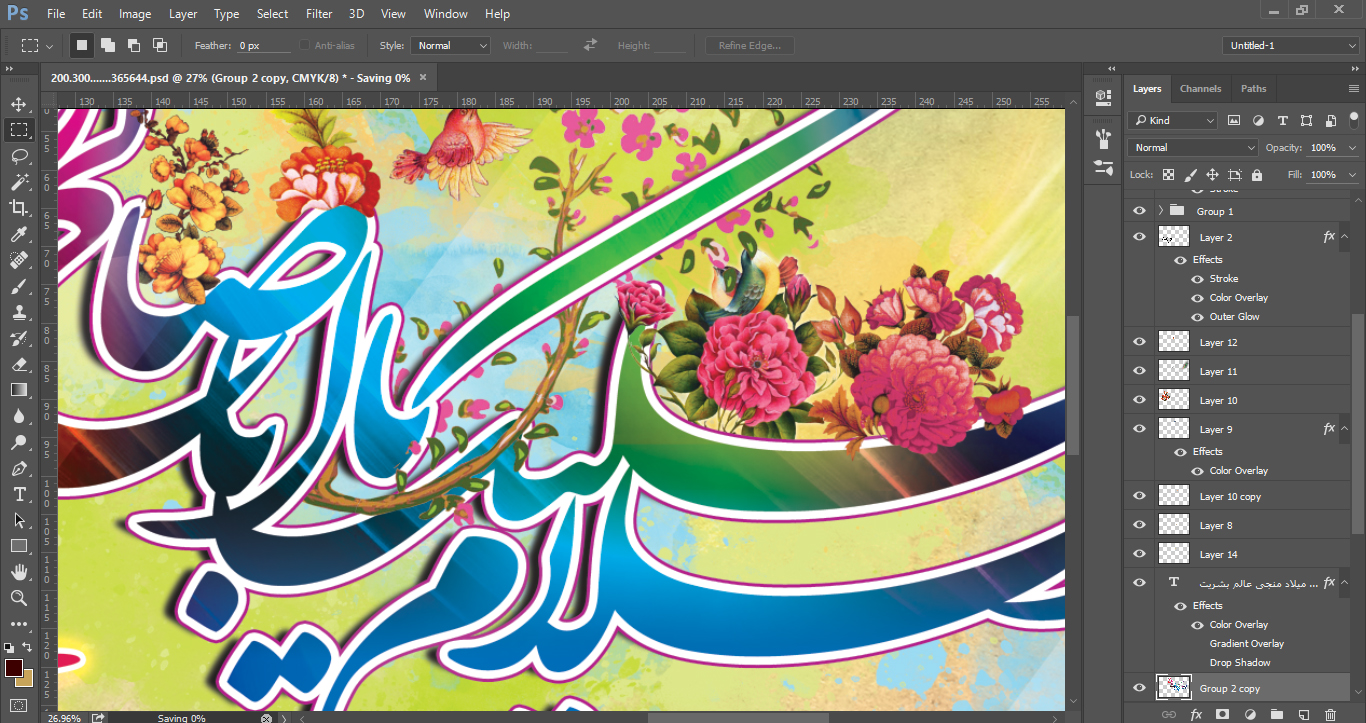The width and height of the screenshot is (1366, 723).
Task: Click the Lock all padlock icon
Action: coord(1255,175)
